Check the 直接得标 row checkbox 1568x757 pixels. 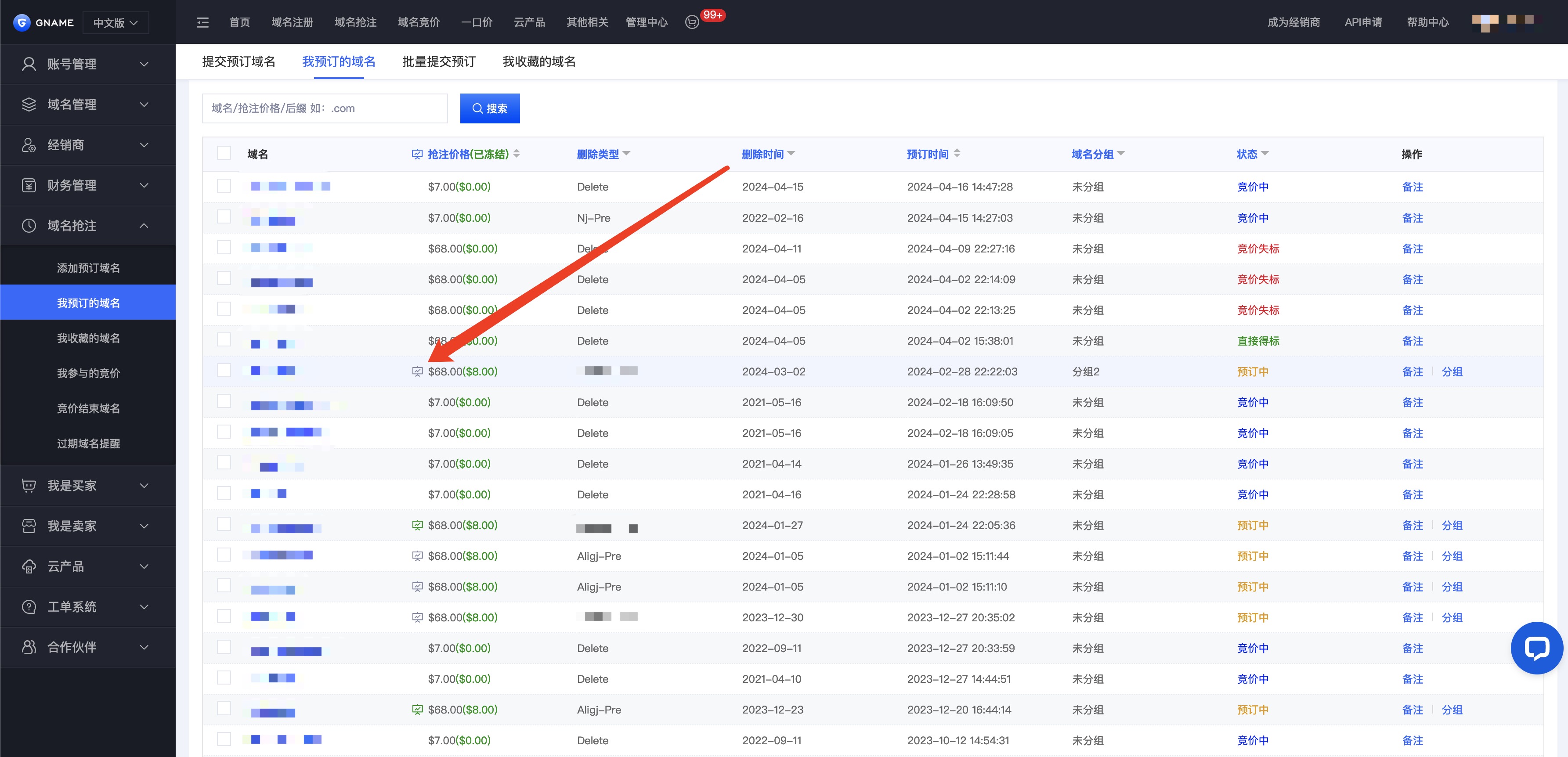click(x=224, y=339)
